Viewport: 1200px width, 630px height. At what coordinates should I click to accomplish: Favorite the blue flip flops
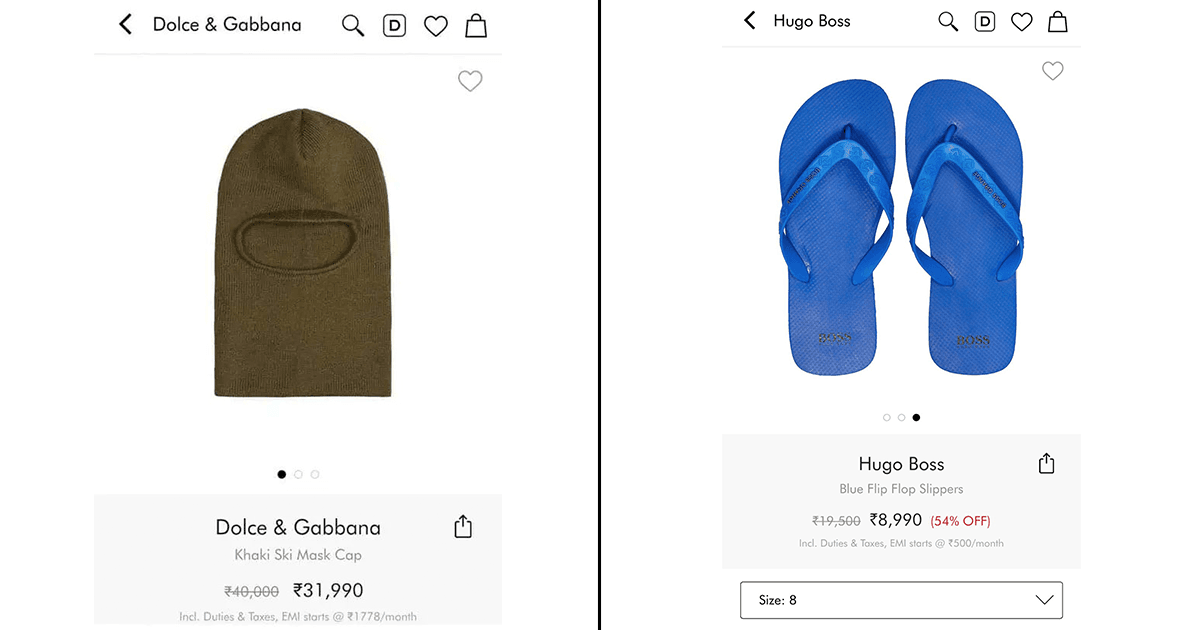[x=1052, y=71]
